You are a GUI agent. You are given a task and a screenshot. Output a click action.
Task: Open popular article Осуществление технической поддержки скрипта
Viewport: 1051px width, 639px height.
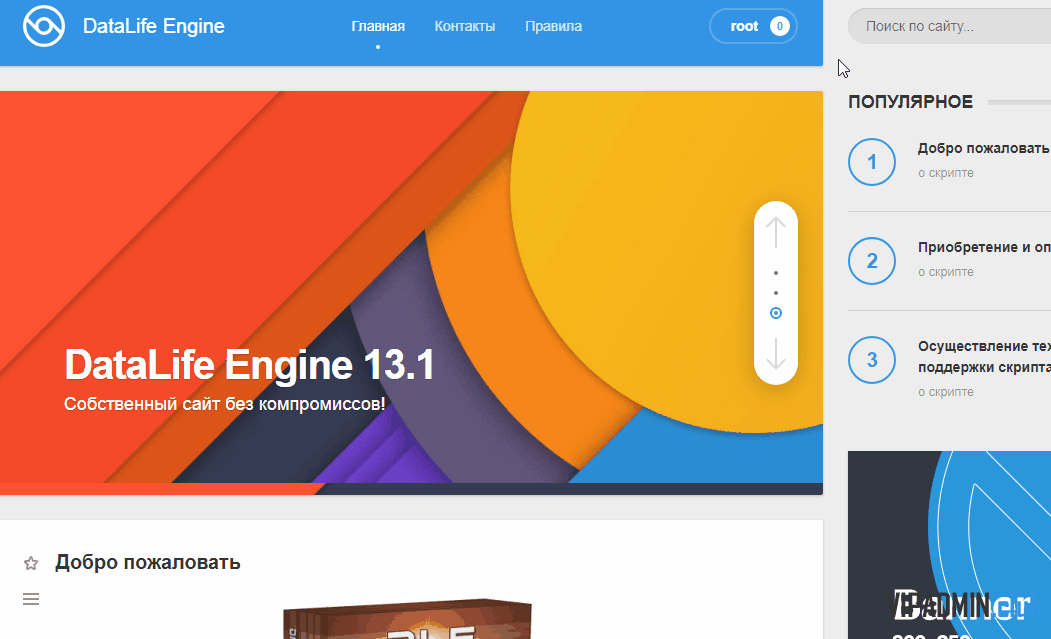coord(984,357)
